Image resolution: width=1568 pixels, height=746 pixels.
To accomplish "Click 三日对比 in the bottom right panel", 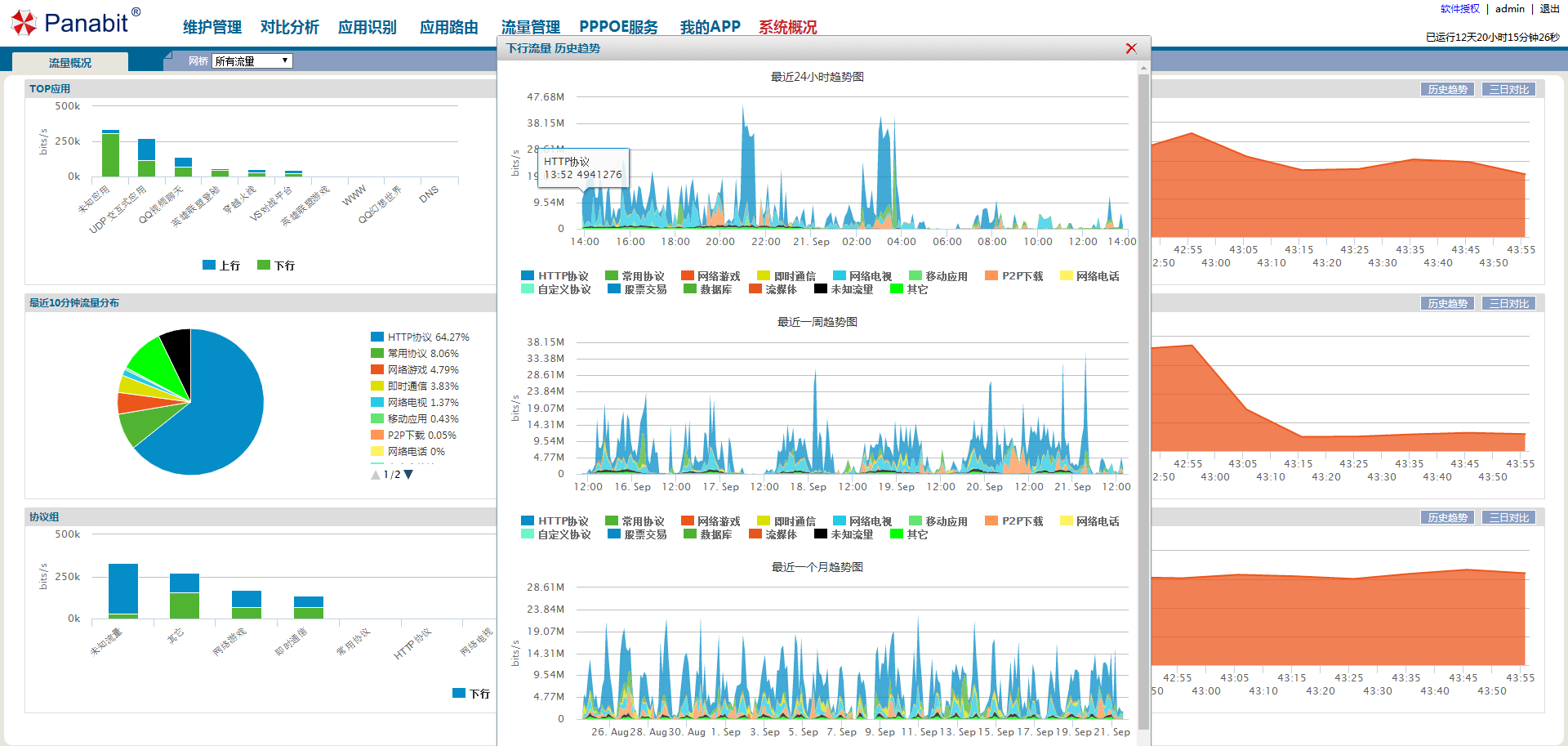I will point(1509,518).
